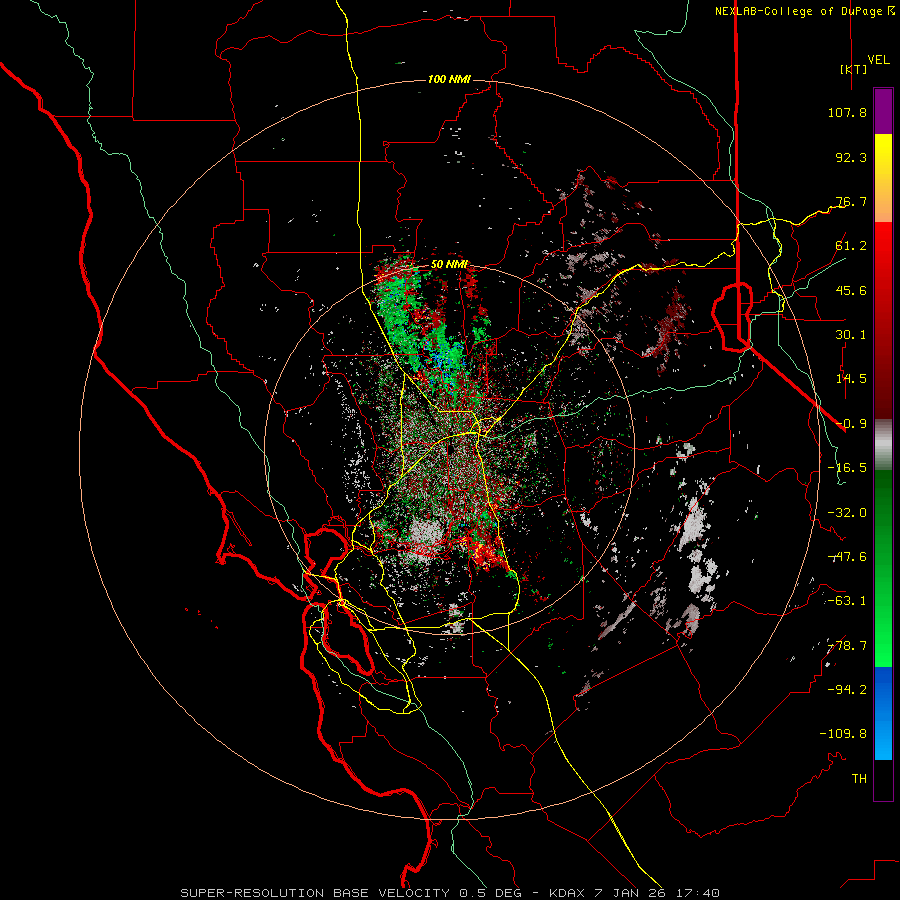Pick the blue segment of velocity color bar

pyautogui.click(x=883, y=713)
